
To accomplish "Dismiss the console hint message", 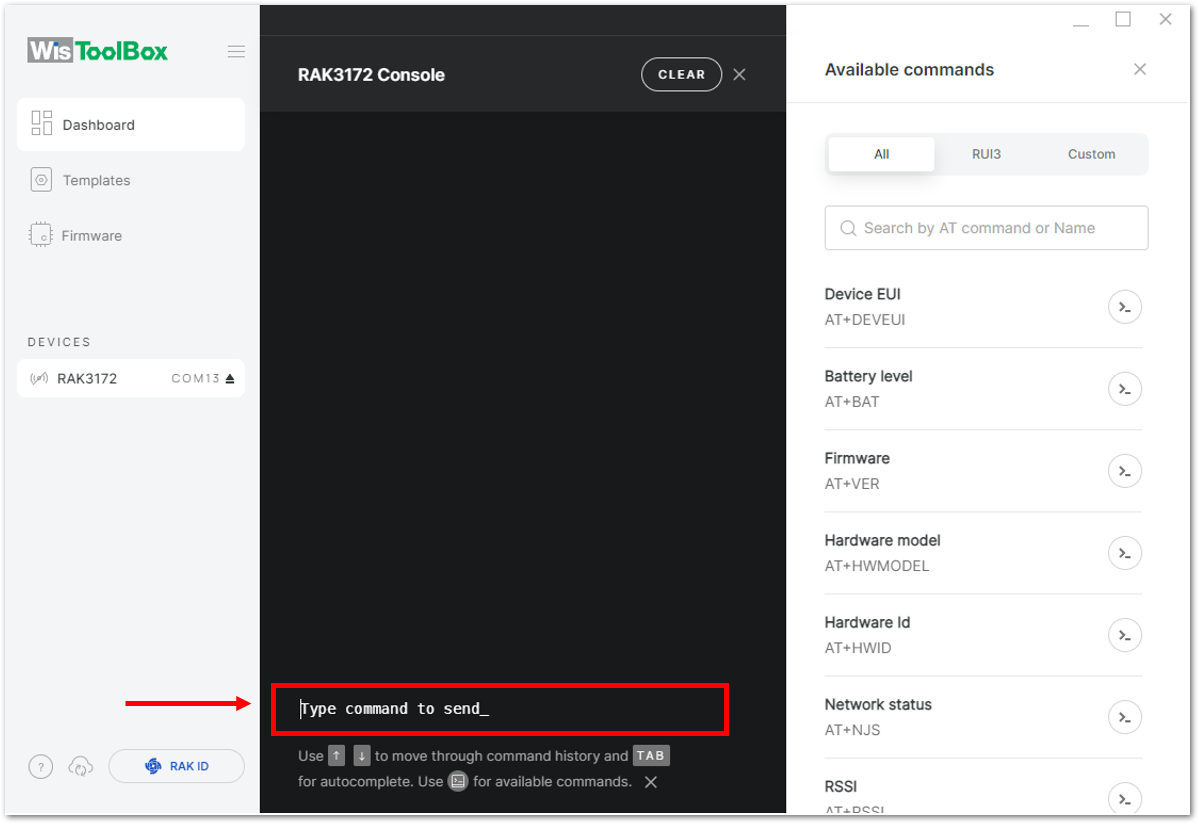I will tap(651, 782).
